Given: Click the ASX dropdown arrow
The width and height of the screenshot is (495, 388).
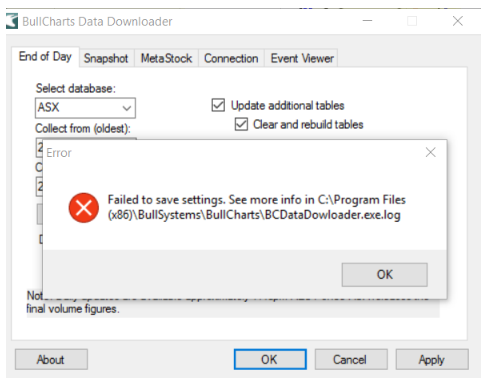Looking at the screenshot, I should pyautogui.click(x=127, y=108).
